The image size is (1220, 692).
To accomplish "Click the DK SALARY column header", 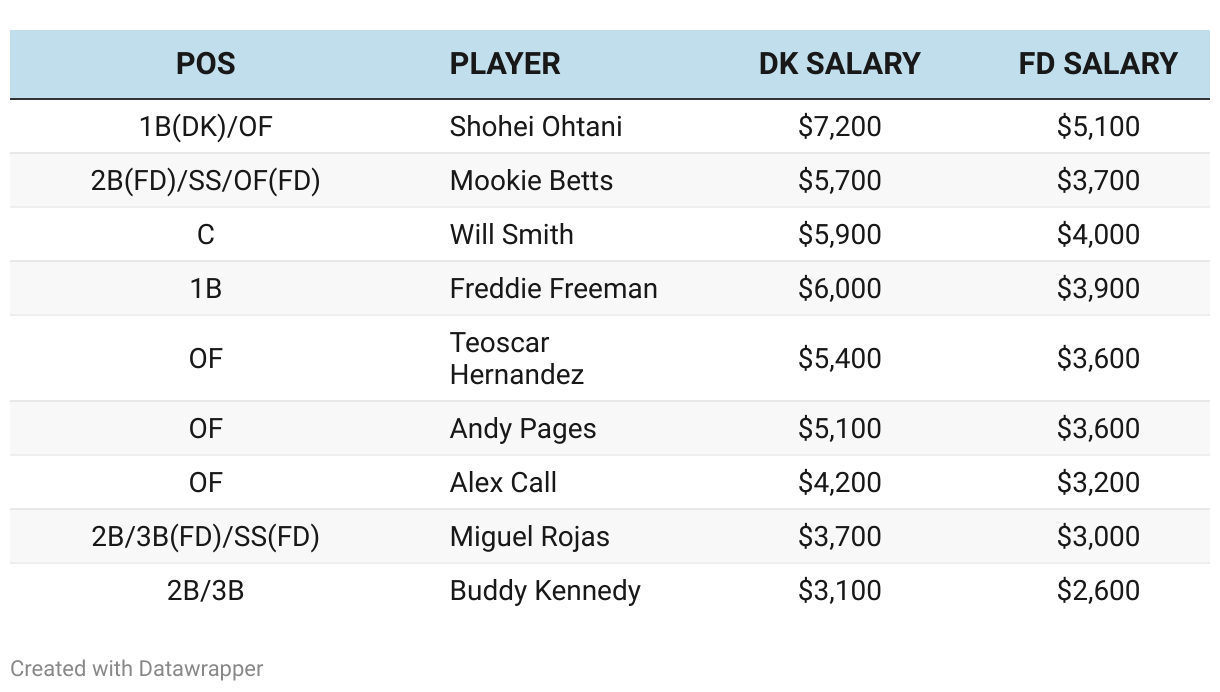I will pos(839,63).
